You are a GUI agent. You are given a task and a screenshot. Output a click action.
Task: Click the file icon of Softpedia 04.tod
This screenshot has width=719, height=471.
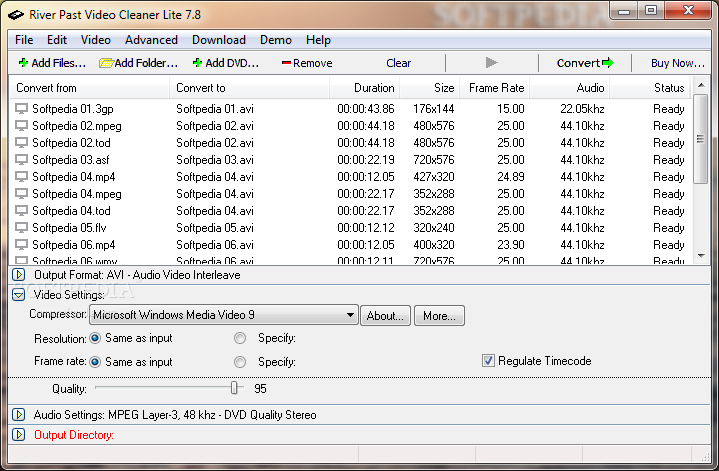coord(22,211)
